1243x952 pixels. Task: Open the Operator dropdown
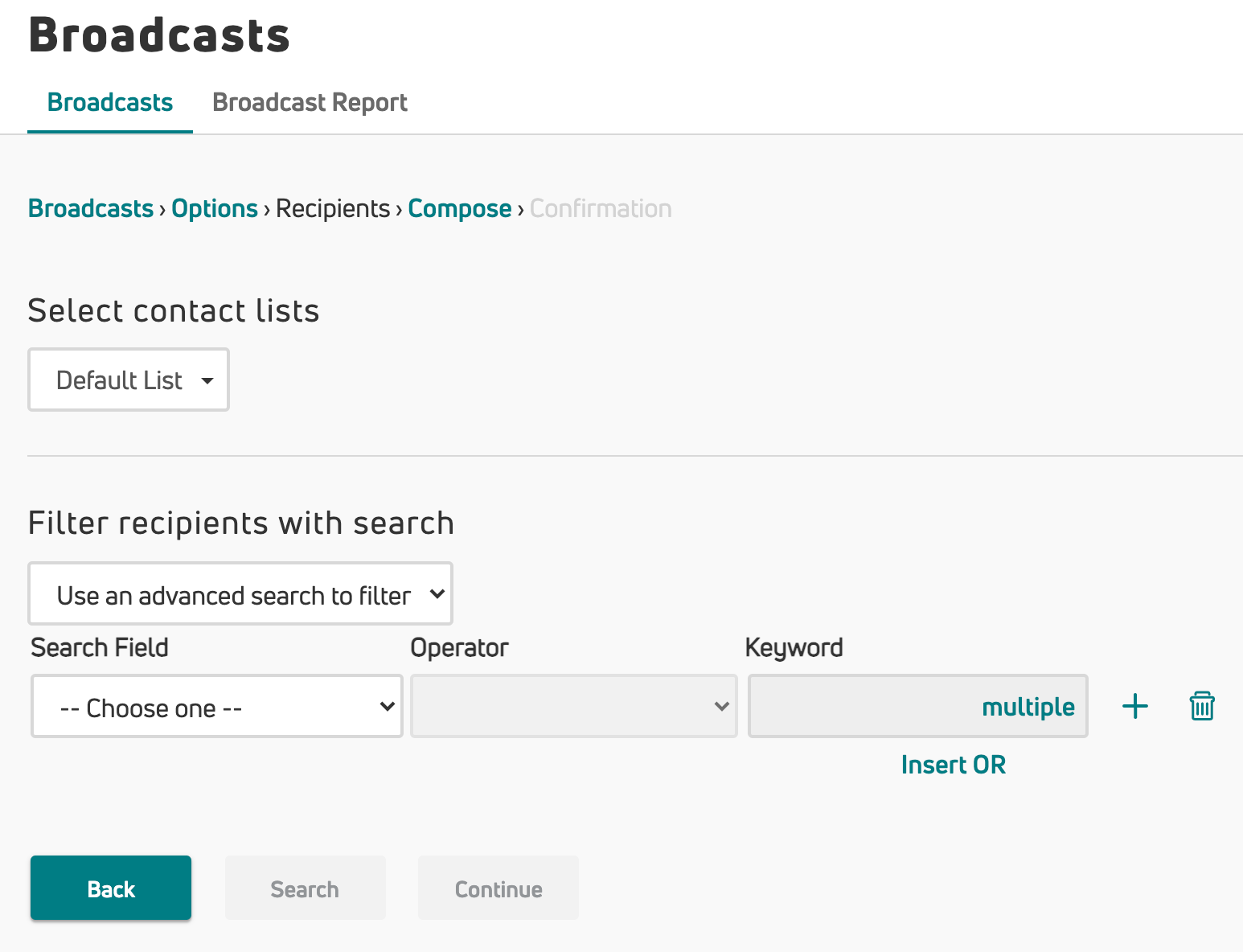(x=574, y=706)
